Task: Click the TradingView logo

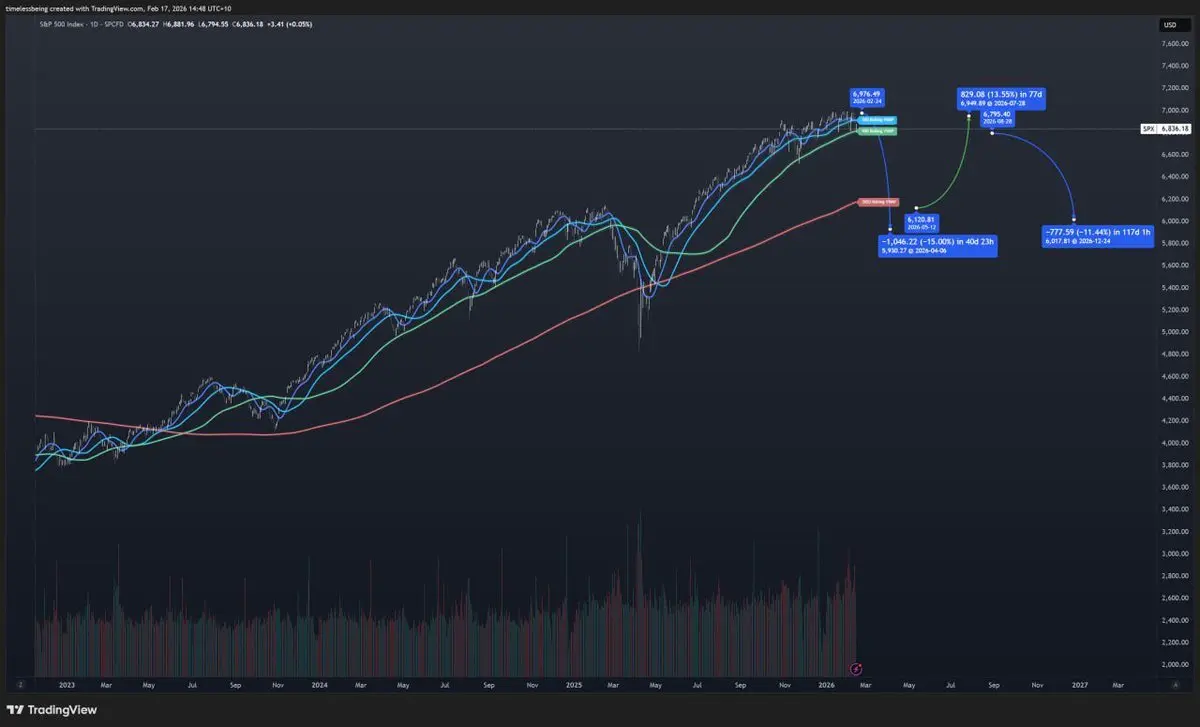Action: (54, 708)
